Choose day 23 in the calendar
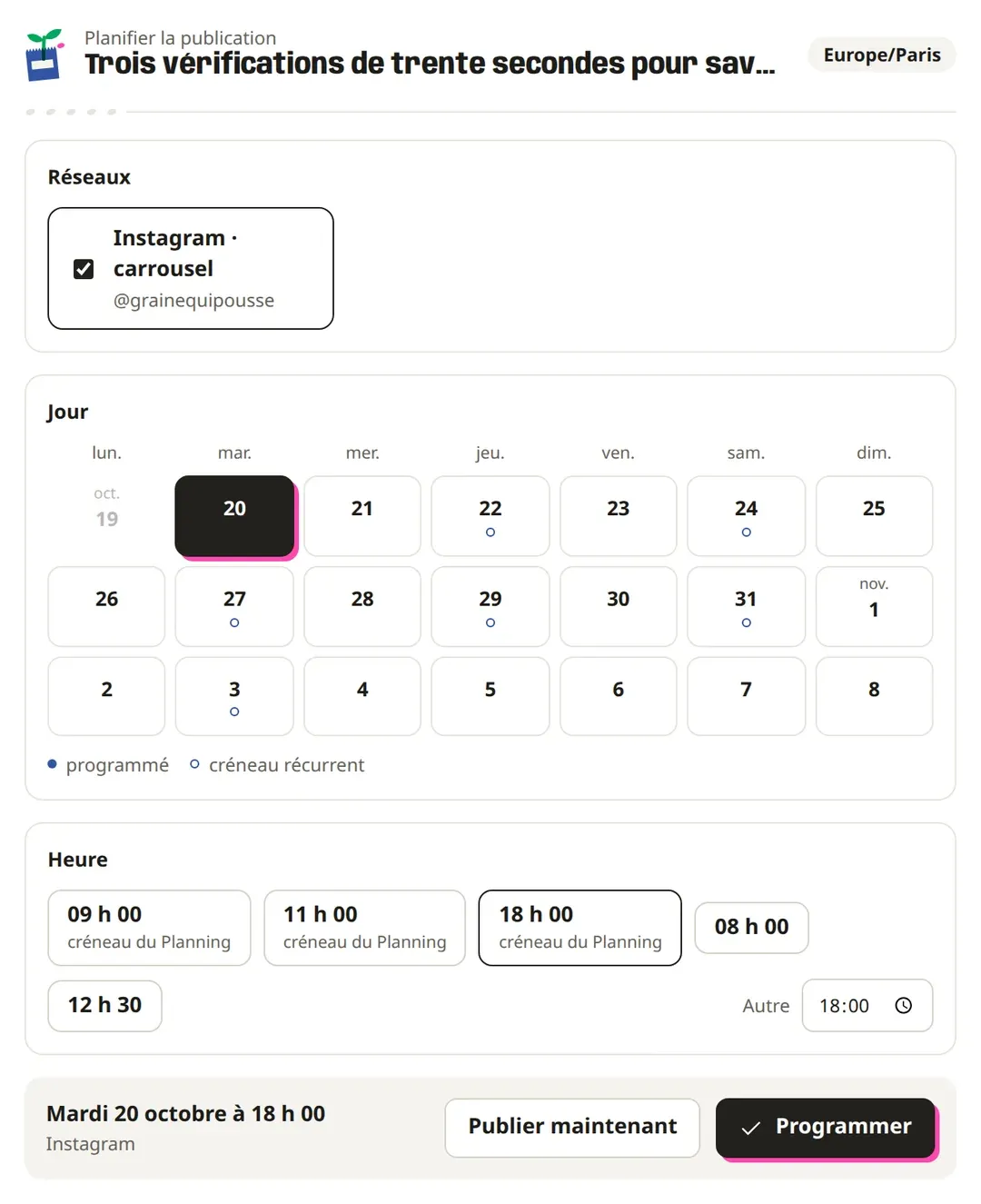The height and width of the screenshot is (1204, 981). (619, 515)
